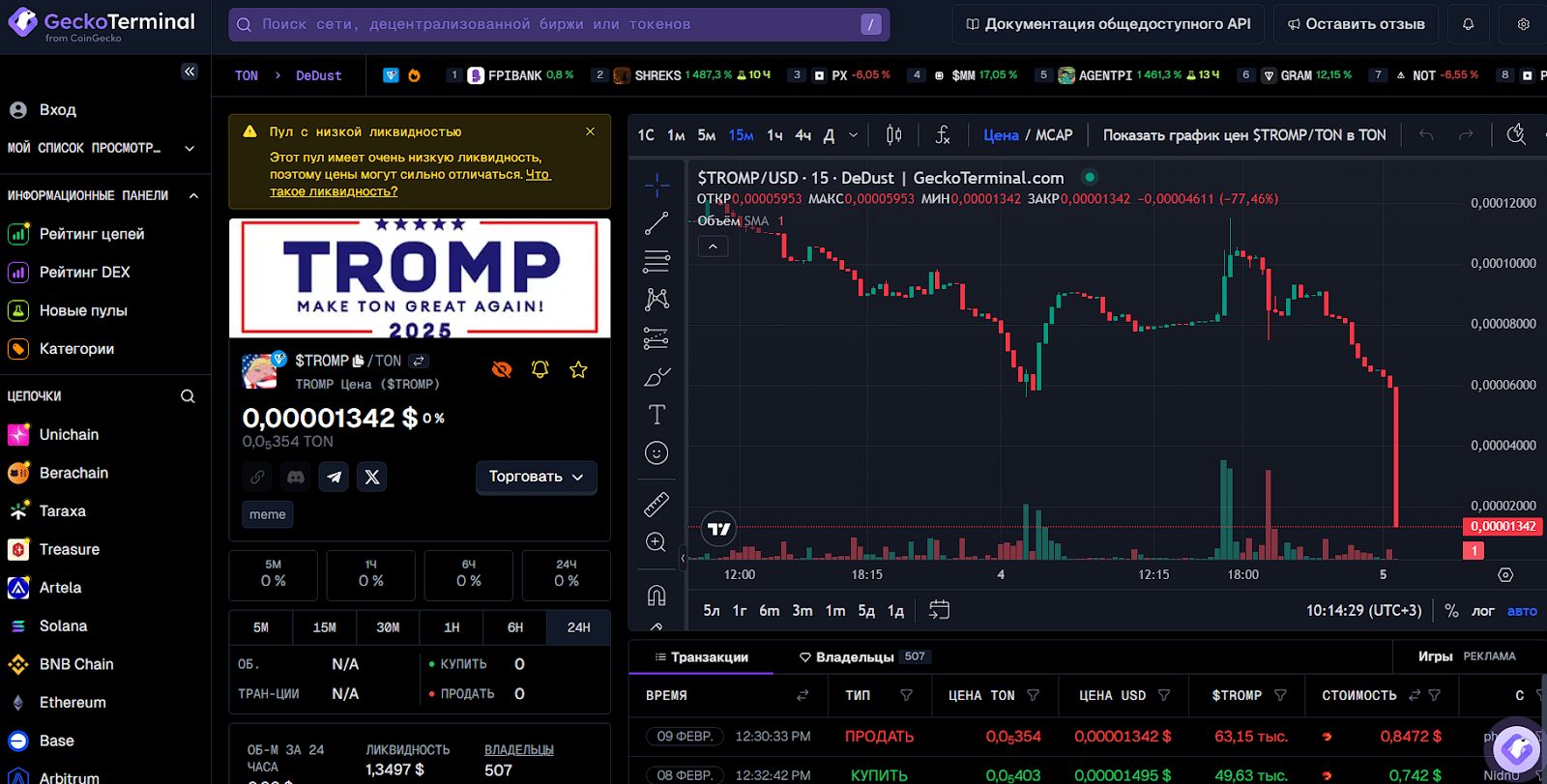
Task: Set a price alert for $TROMP
Action: pos(540,369)
